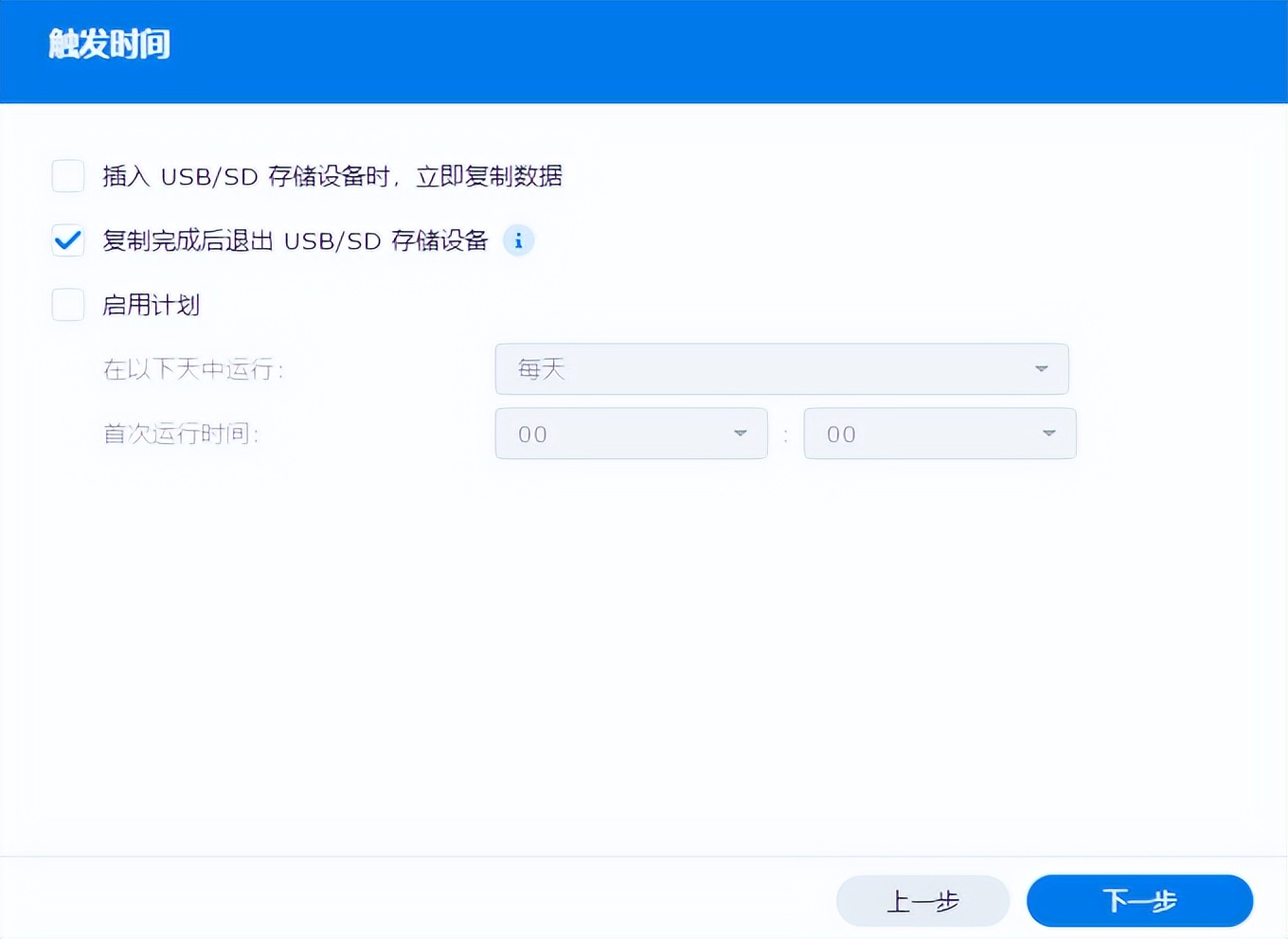This screenshot has width=1288, height=939.
Task: Open the tooltip on the blue "i" badge
Action: click(x=518, y=240)
